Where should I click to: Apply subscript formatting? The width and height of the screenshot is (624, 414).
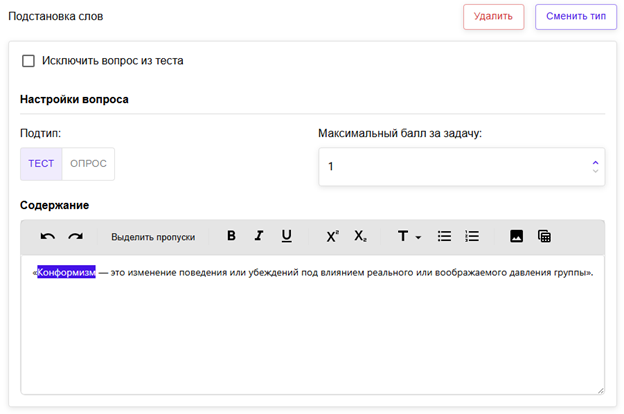tap(361, 236)
